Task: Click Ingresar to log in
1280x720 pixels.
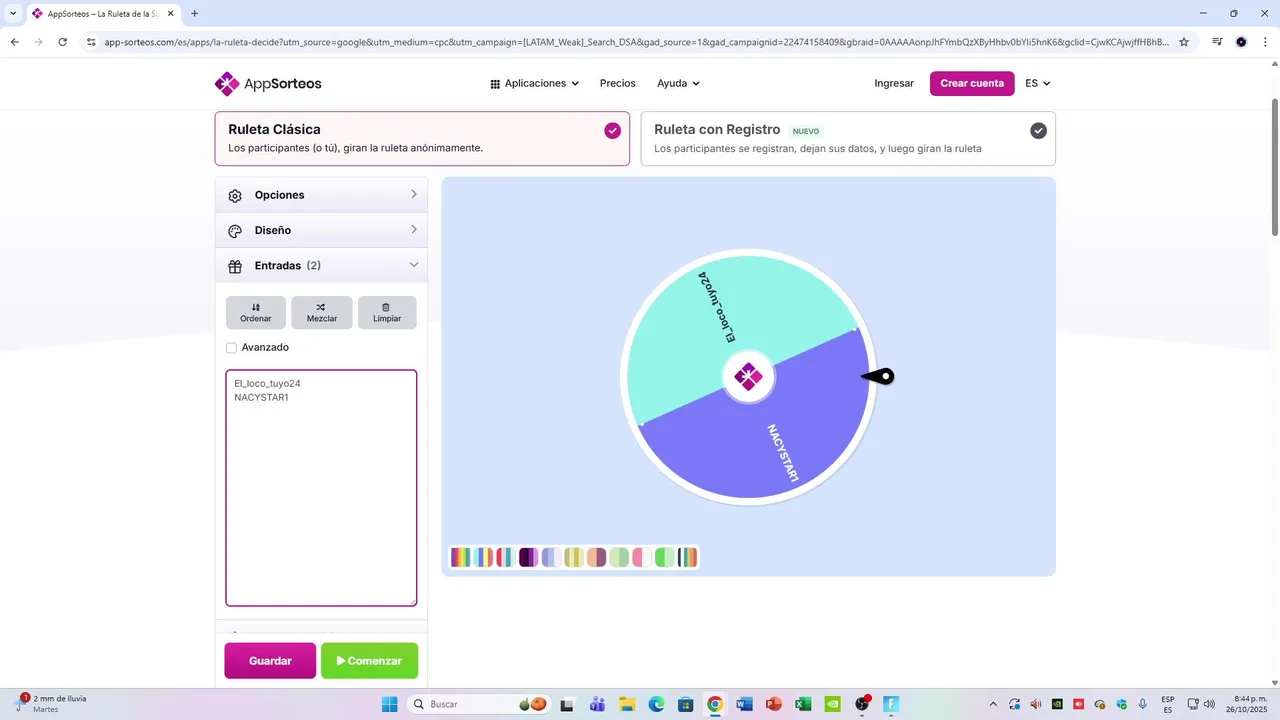Action: pos(894,84)
